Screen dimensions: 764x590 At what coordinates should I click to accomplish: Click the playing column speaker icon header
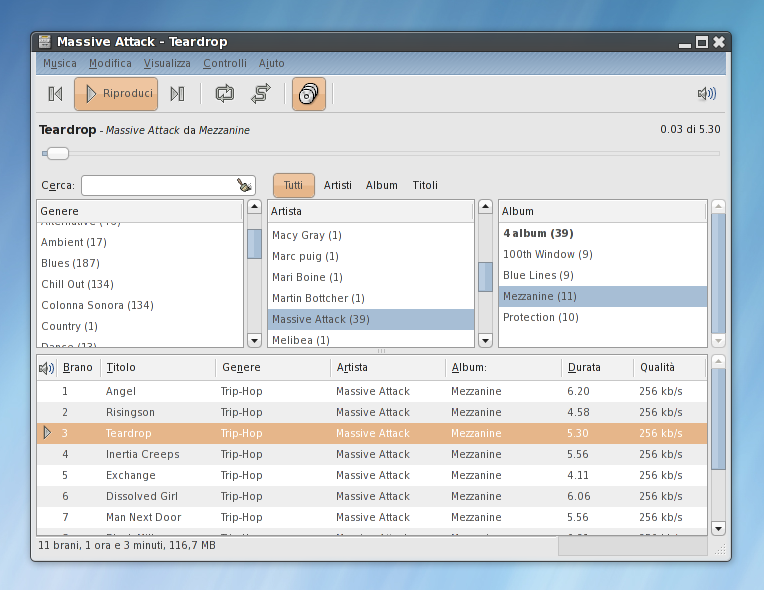(46, 368)
